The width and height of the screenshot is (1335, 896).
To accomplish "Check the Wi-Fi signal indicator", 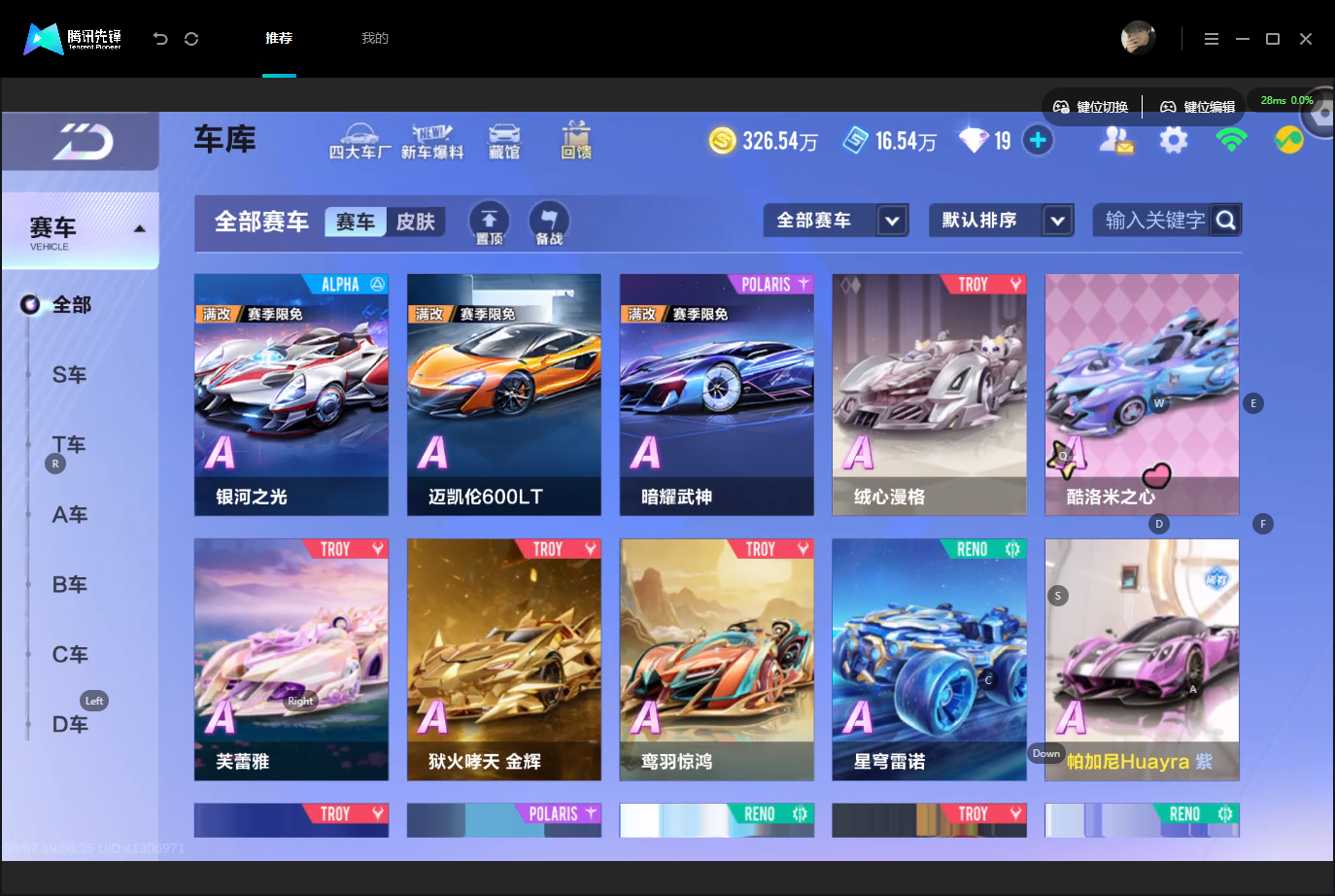I will coord(1231,141).
